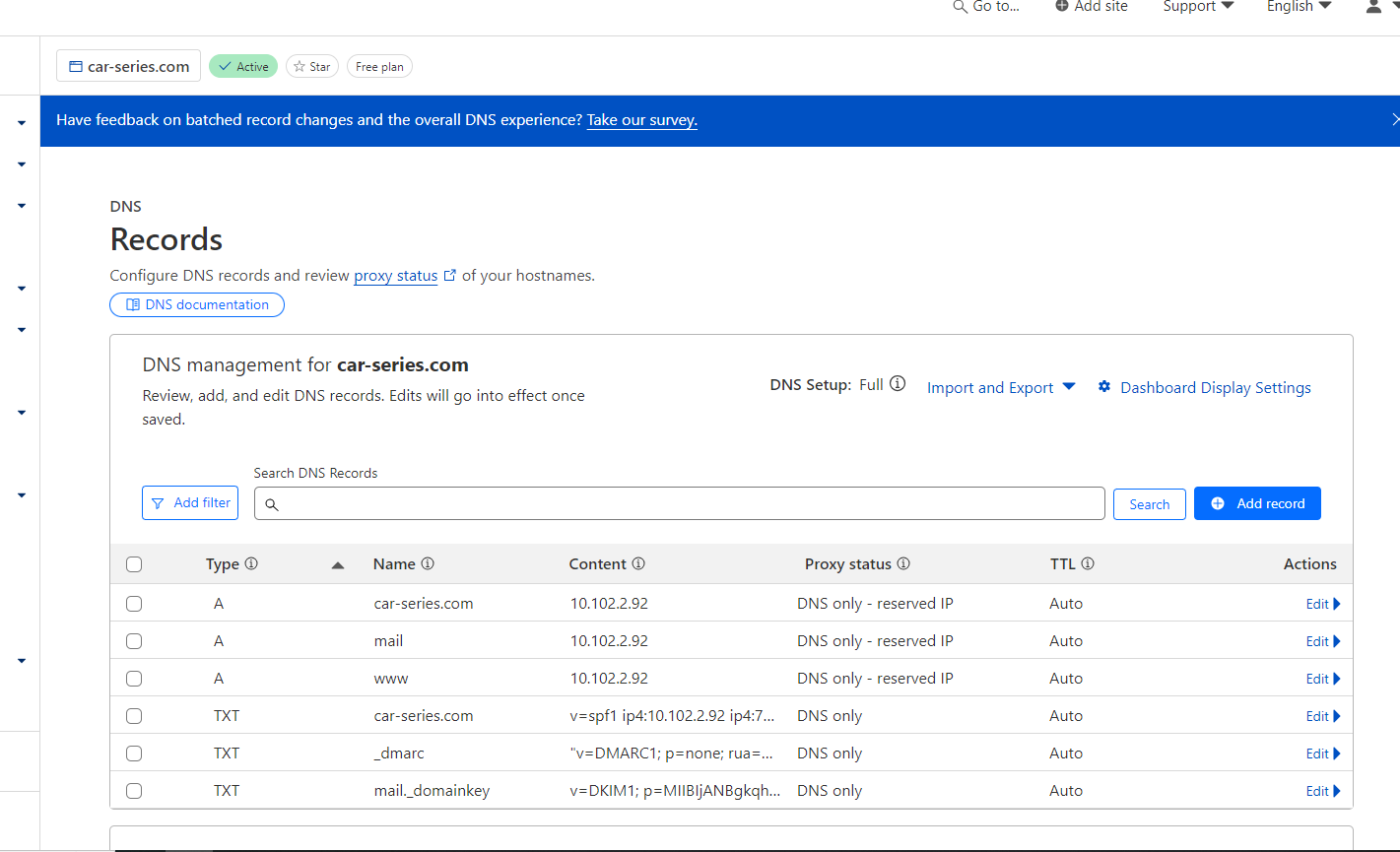Expand Edit for the _dmarc record
1400x852 pixels.
coord(1323,754)
